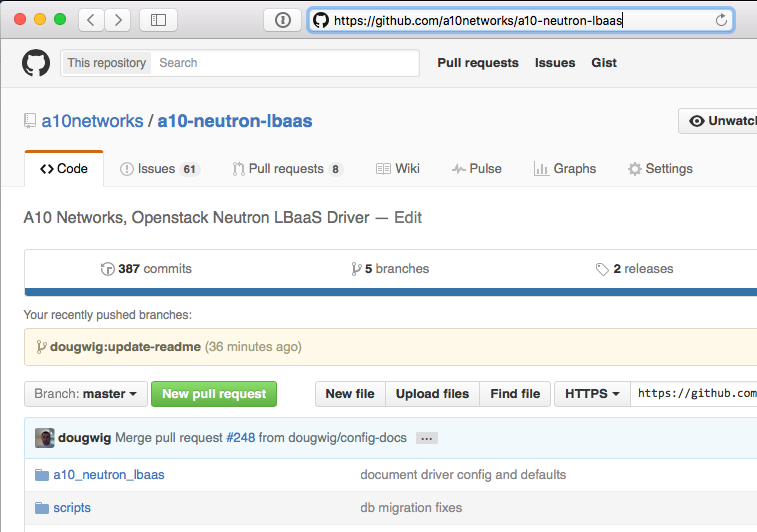Reload the page with the refresh icon
This screenshot has width=757, height=532.
point(721,20)
